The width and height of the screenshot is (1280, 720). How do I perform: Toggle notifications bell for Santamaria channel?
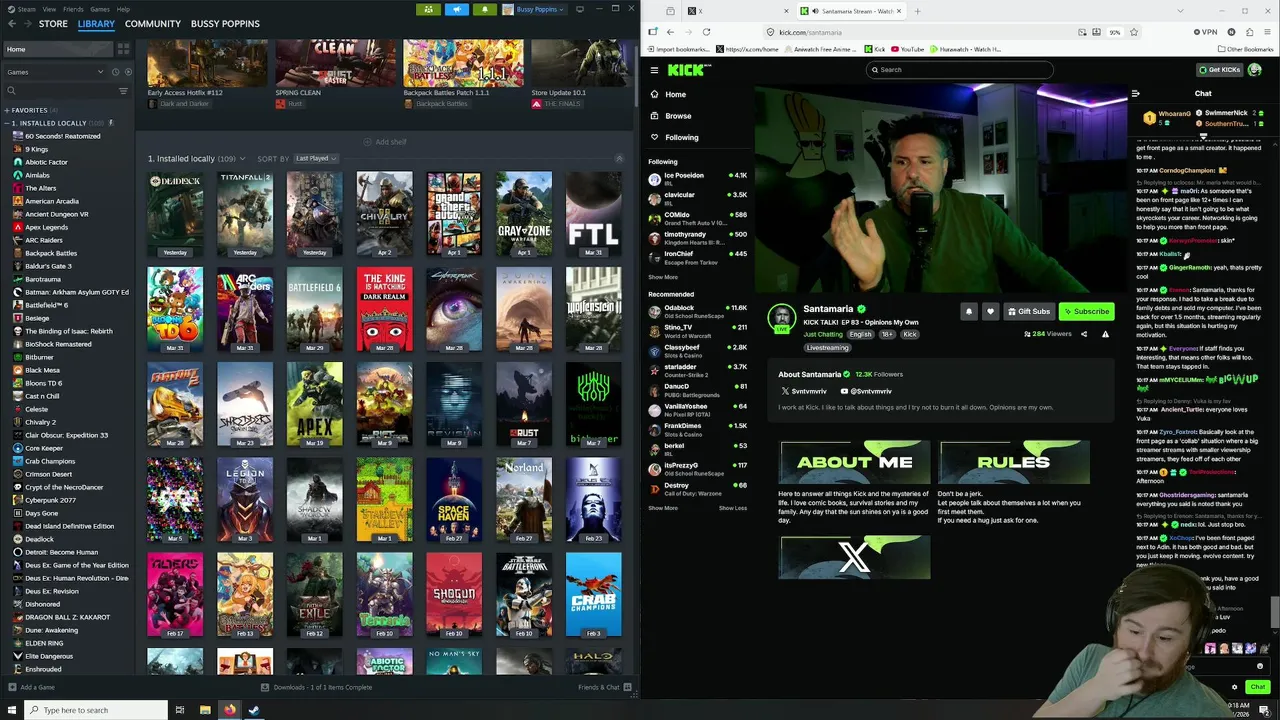[x=968, y=311]
